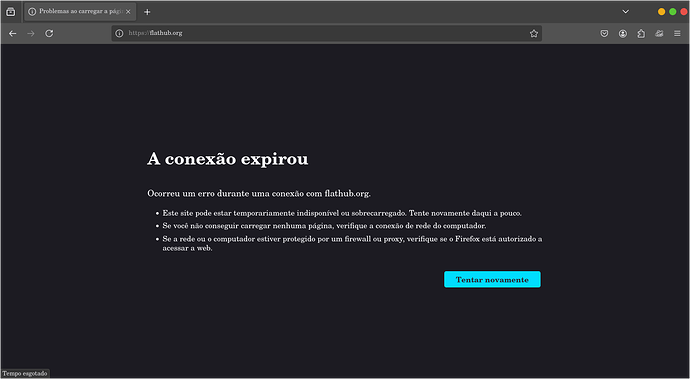Click the "Tentar novamente" button

(492, 280)
